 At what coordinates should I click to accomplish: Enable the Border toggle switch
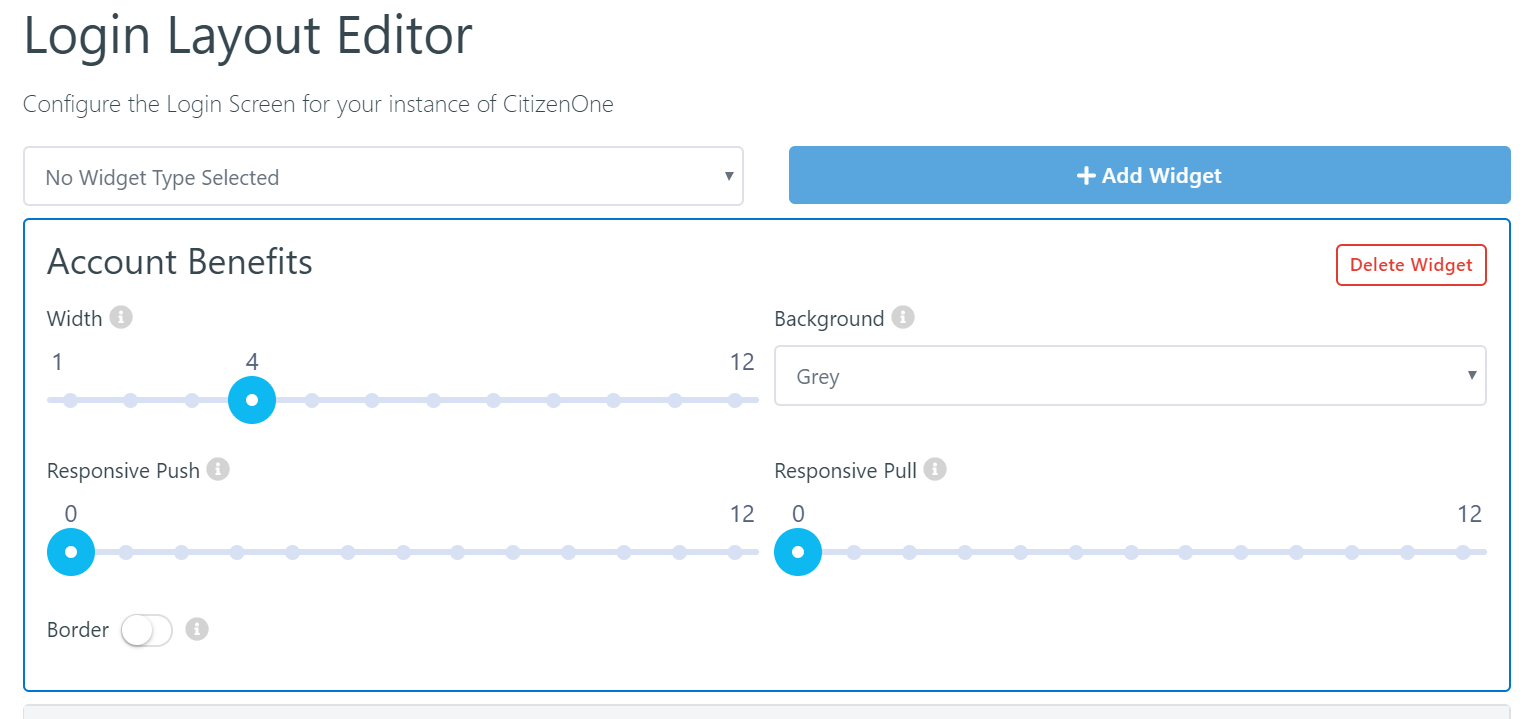[147, 630]
